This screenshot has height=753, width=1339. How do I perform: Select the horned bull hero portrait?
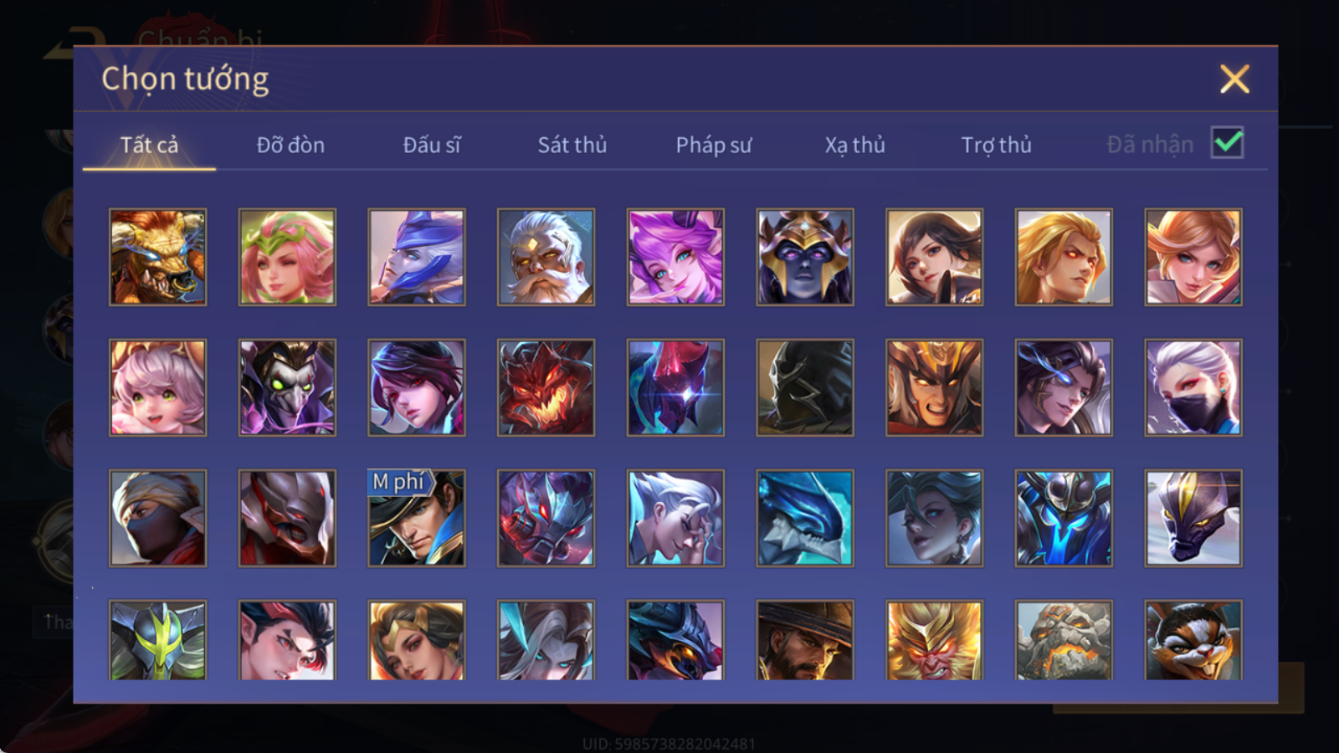[158, 257]
